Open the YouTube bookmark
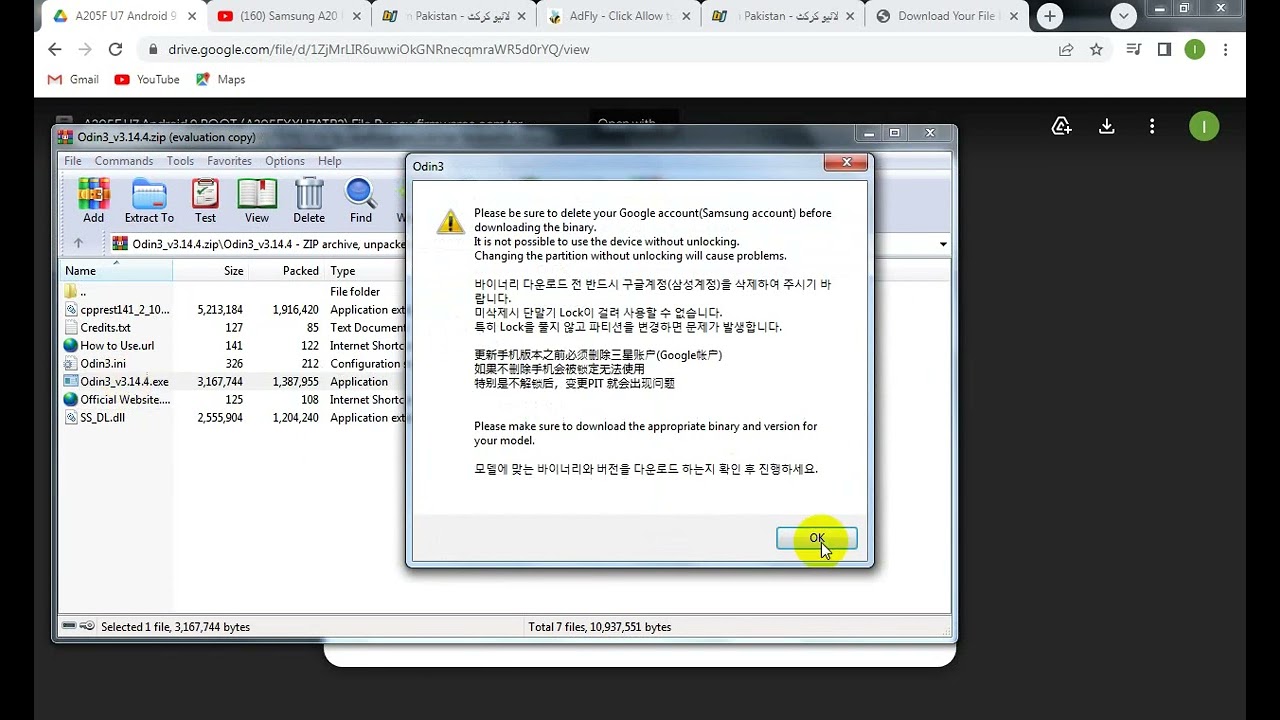The height and width of the screenshot is (720, 1280). [x=147, y=79]
